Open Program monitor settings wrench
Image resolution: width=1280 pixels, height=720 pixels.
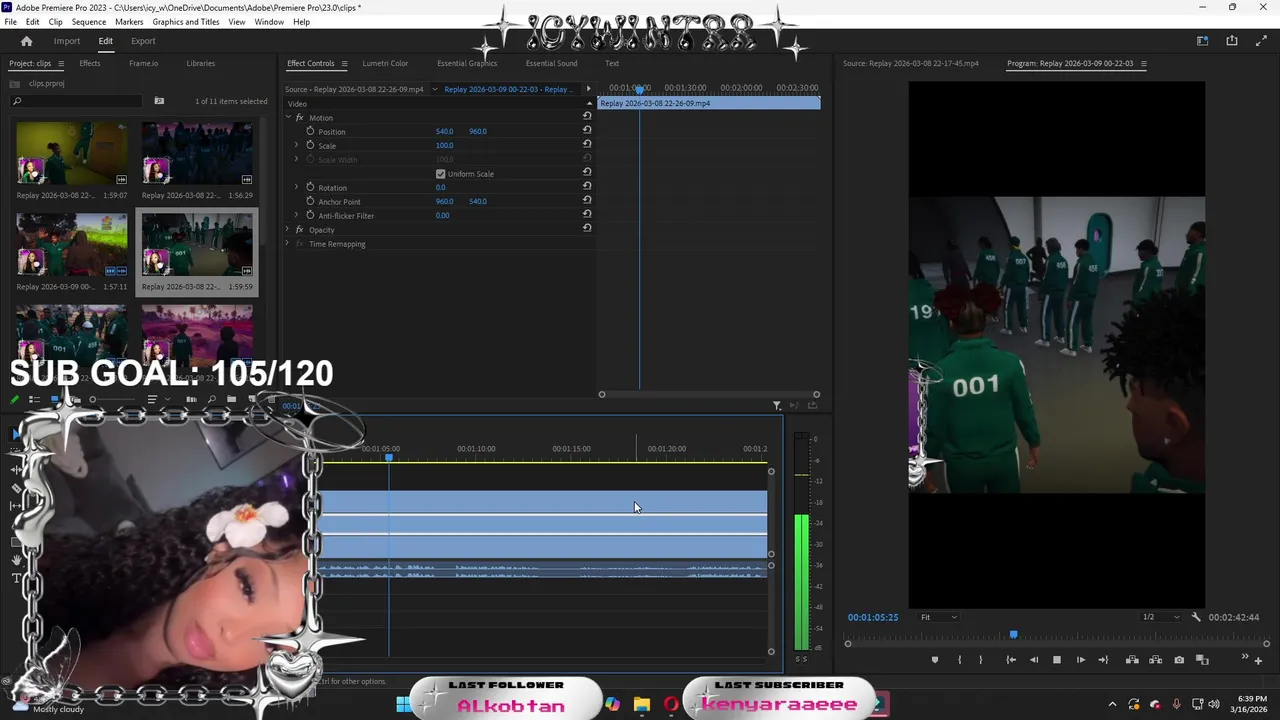coord(1196,617)
